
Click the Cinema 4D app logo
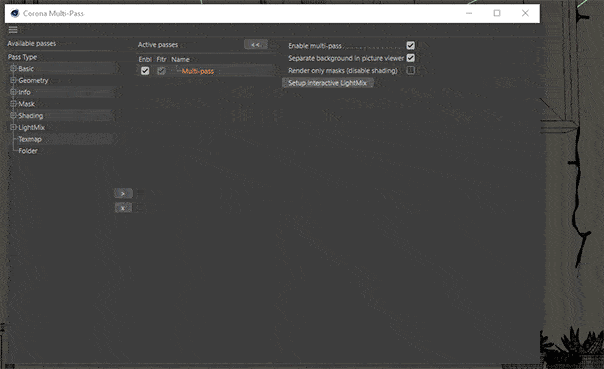(15, 13)
